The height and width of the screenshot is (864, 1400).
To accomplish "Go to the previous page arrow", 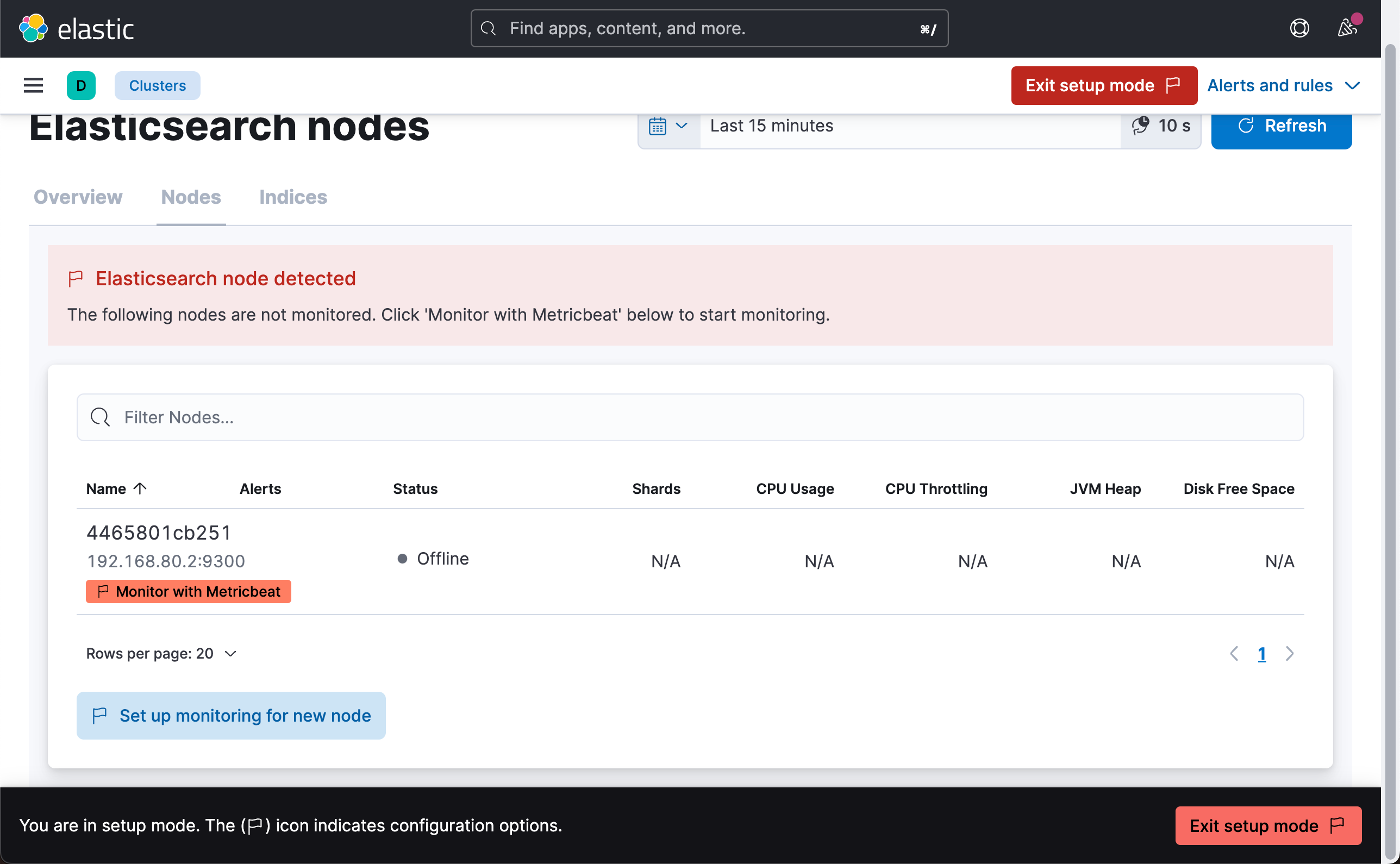I will pos(1234,653).
